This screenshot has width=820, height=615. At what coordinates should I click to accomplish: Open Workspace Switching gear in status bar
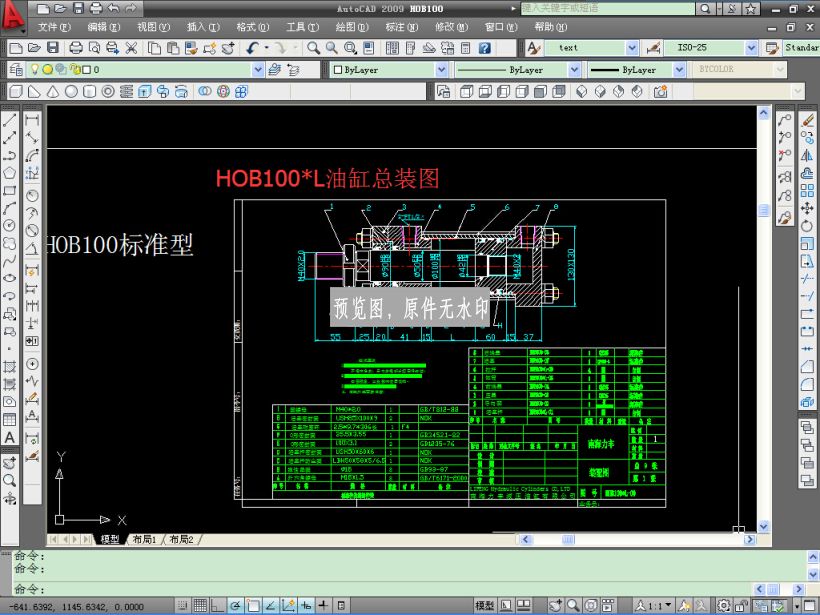[723, 606]
